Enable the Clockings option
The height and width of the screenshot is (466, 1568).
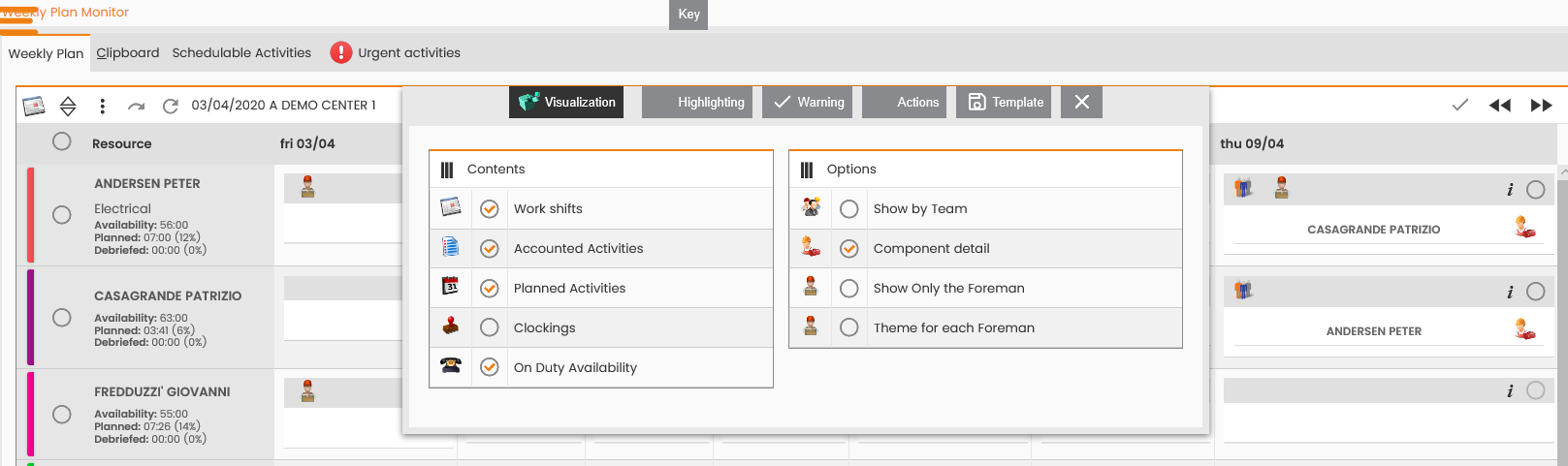[x=490, y=327]
